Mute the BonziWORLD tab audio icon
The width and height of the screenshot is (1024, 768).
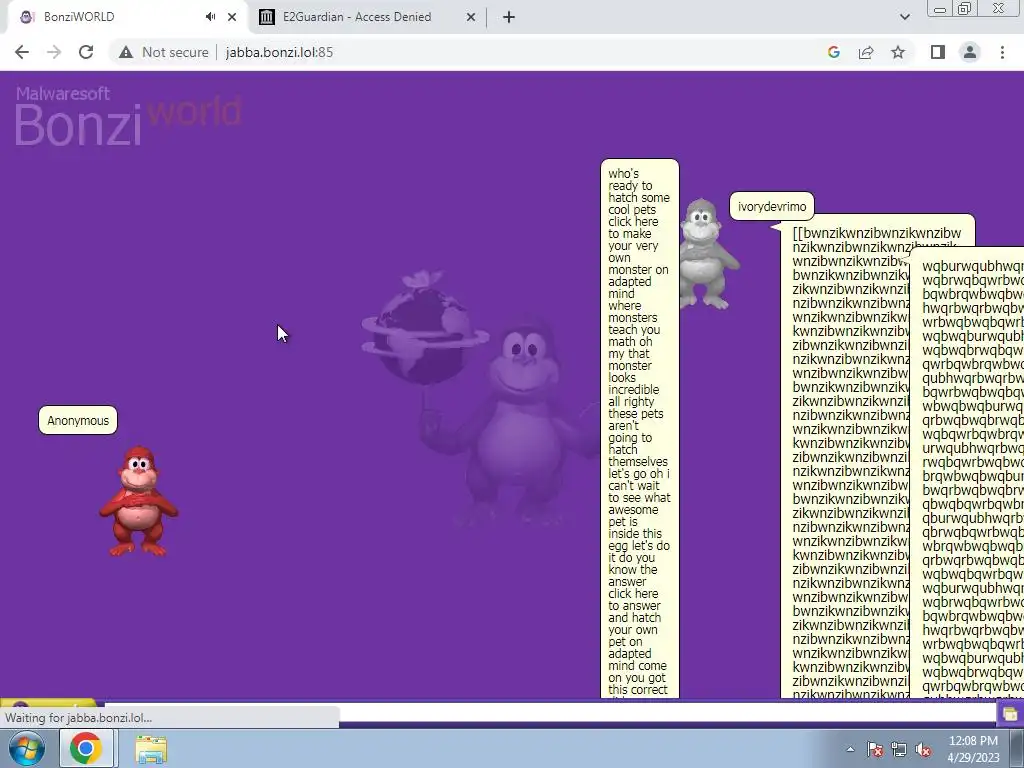(210, 17)
